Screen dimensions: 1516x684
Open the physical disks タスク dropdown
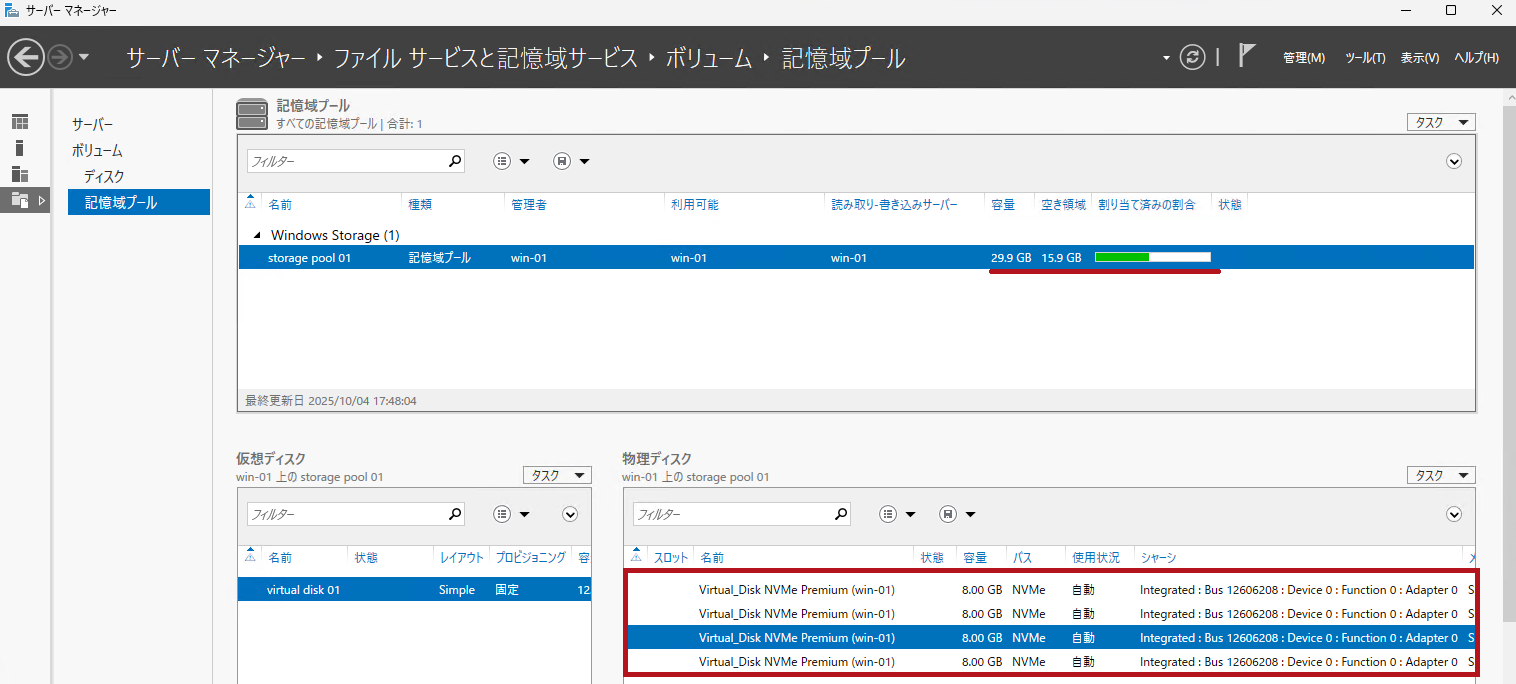(1441, 476)
